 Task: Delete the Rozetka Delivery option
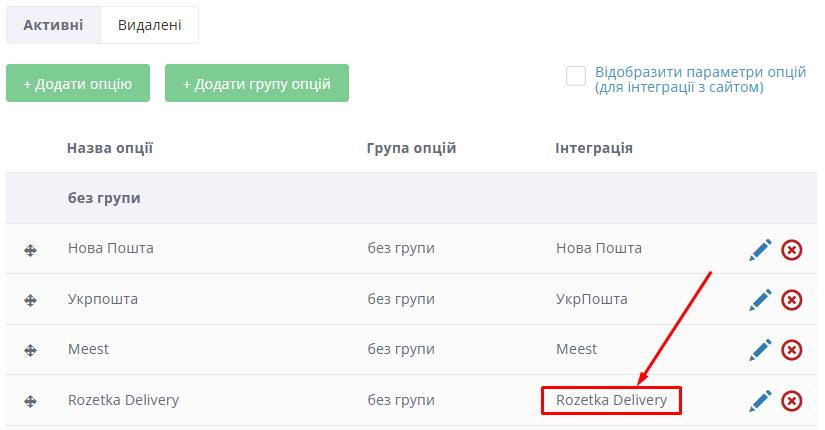click(x=791, y=400)
